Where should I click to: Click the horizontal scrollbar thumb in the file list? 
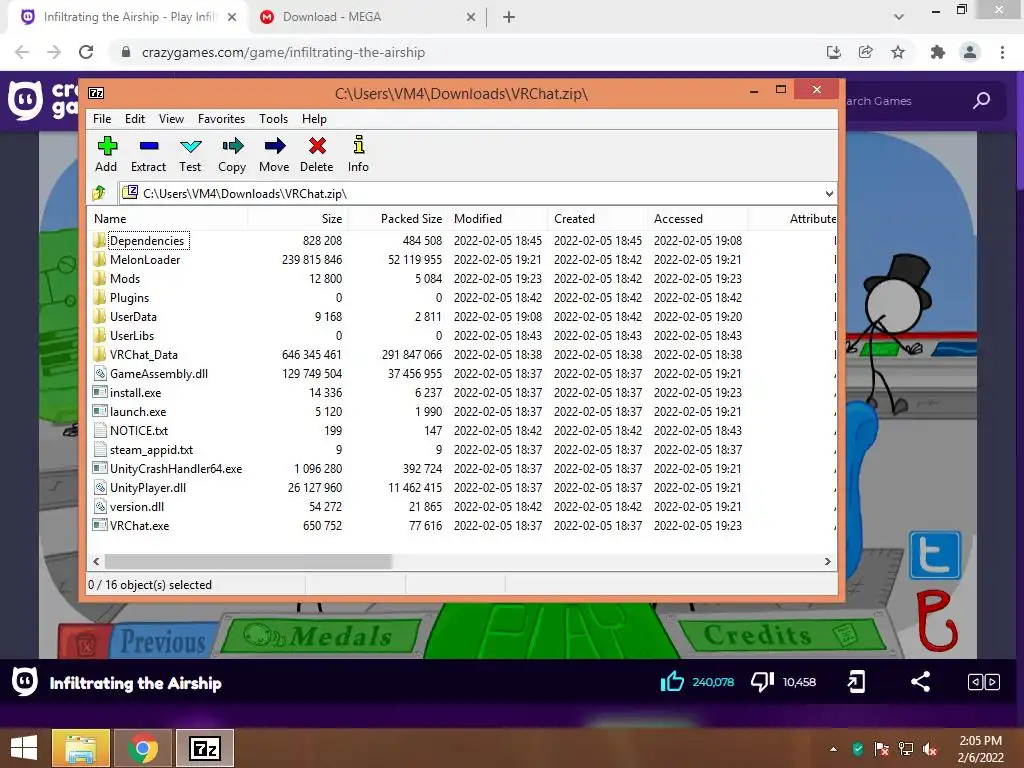click(x=248, y=561)
